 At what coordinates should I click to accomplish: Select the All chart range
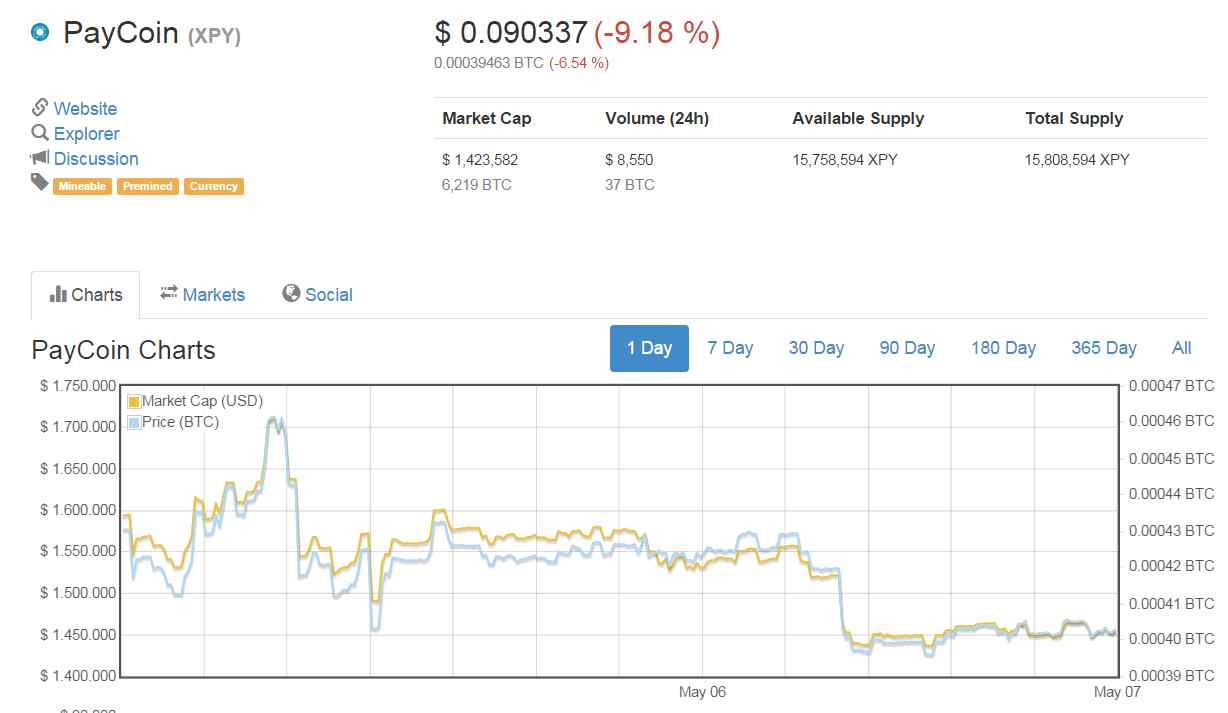(1181, 348)
